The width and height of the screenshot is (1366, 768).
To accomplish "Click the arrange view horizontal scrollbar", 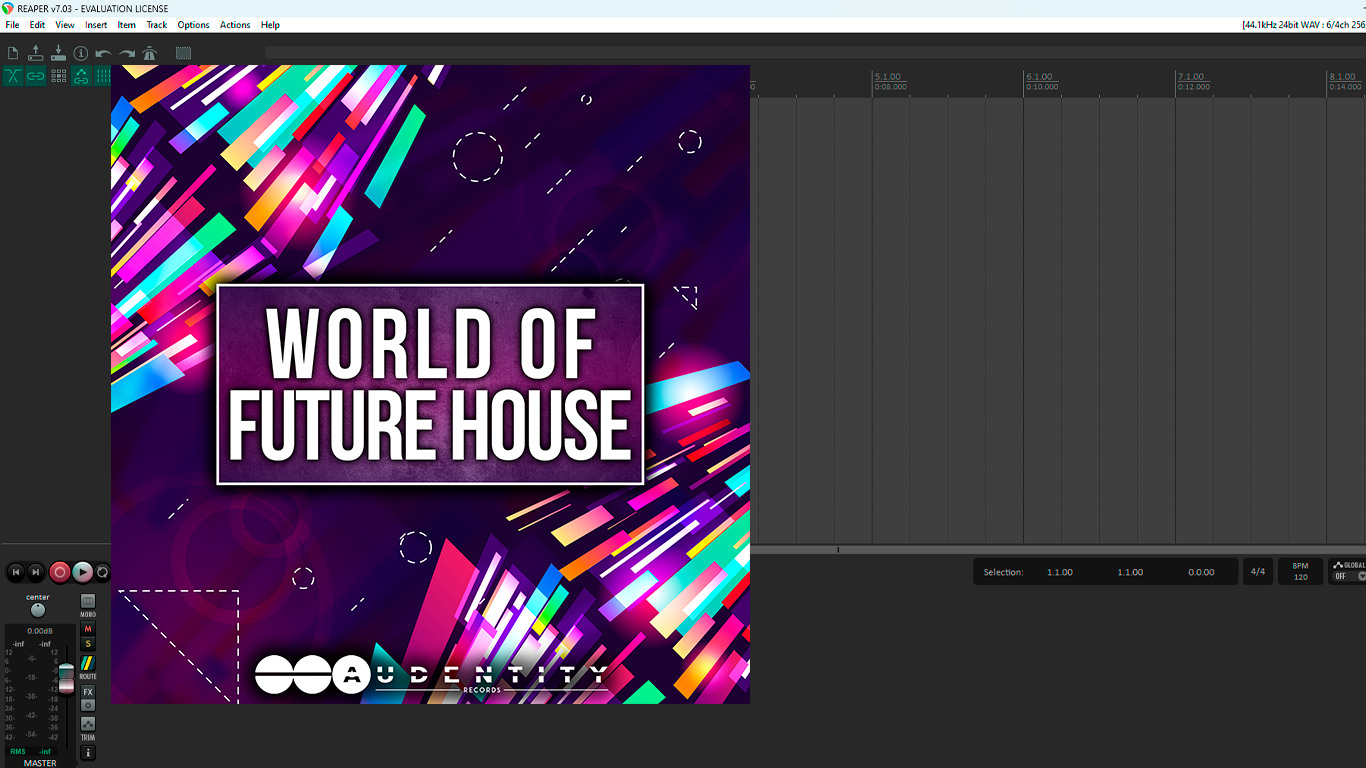I will click(x=1058, y=549).
